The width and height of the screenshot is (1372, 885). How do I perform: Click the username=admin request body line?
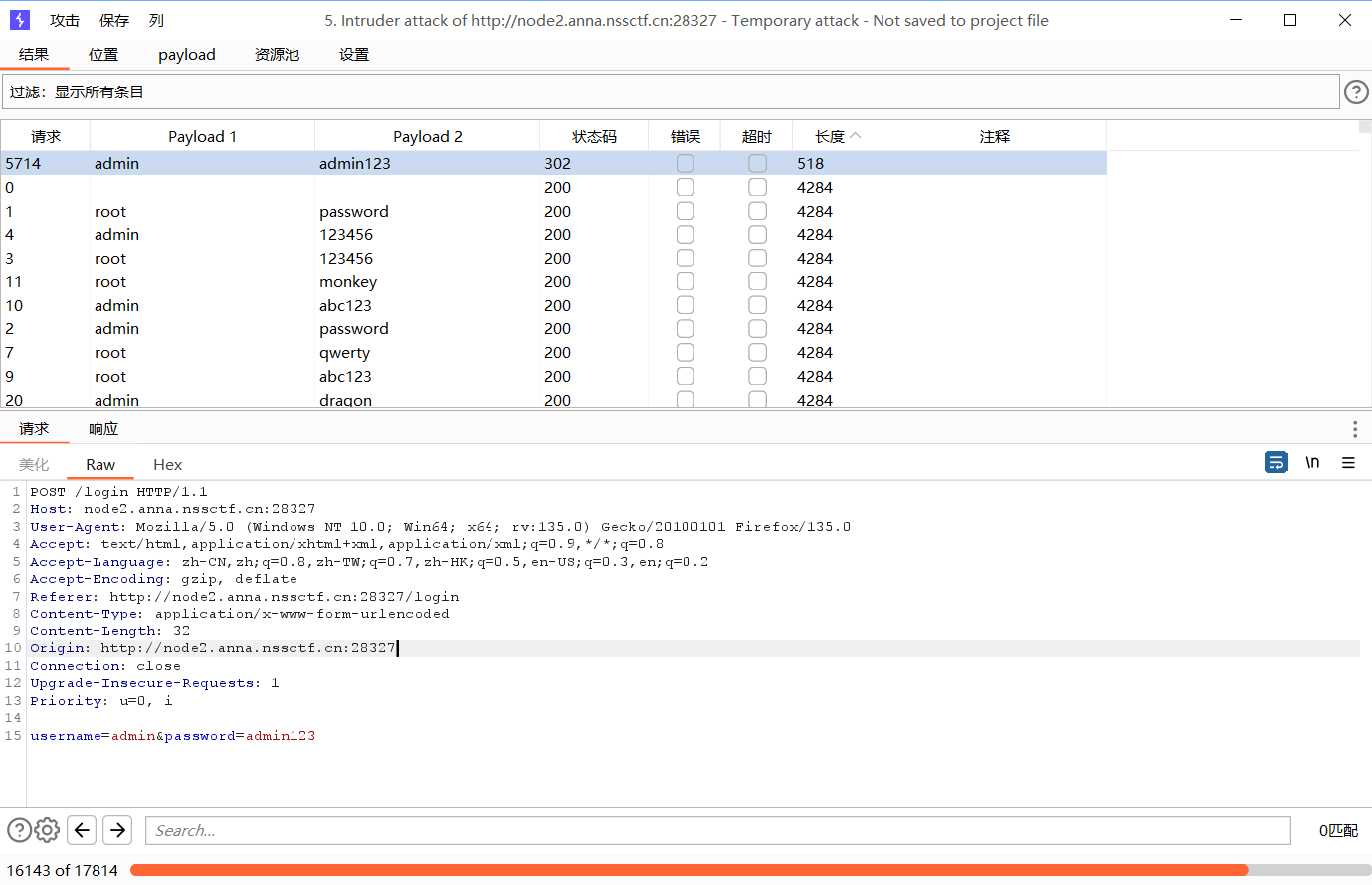point(172,736)
